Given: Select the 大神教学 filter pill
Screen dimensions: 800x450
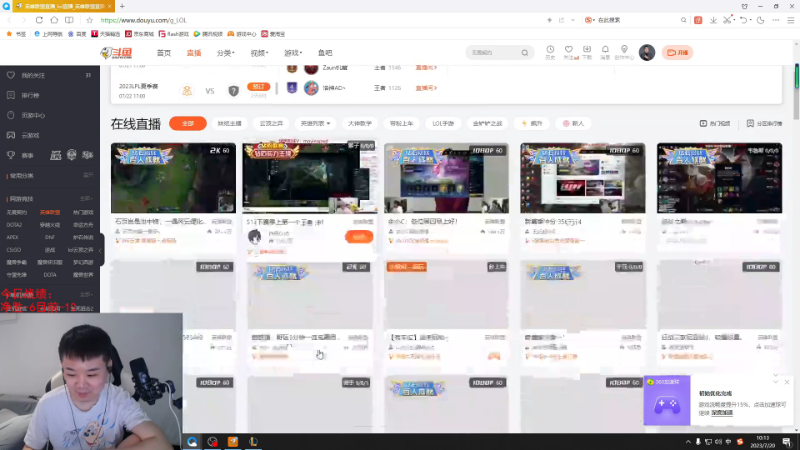Looking at the screenshot, I should 360,123.
